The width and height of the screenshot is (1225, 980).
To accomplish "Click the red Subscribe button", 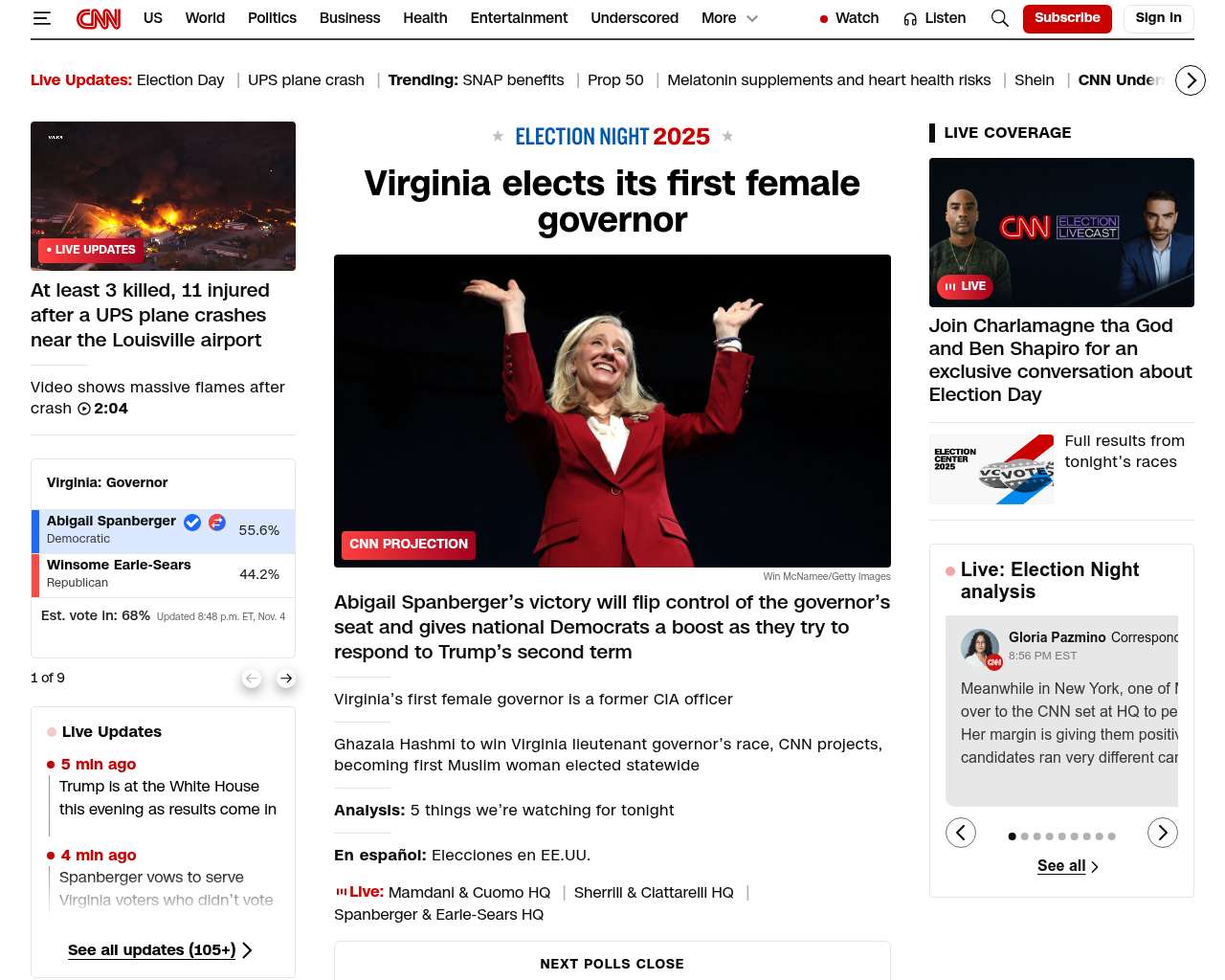I will click(x=1067, y=18).
